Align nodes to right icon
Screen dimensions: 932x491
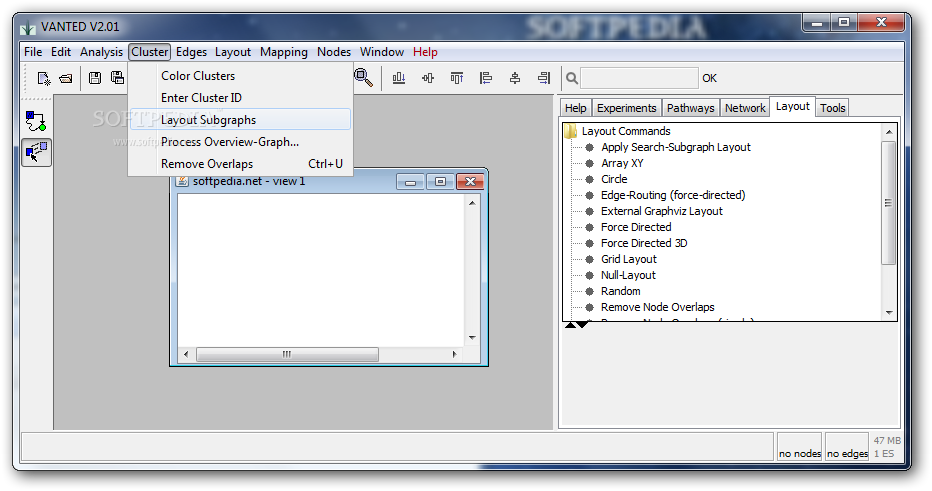[x=544, y=78]
